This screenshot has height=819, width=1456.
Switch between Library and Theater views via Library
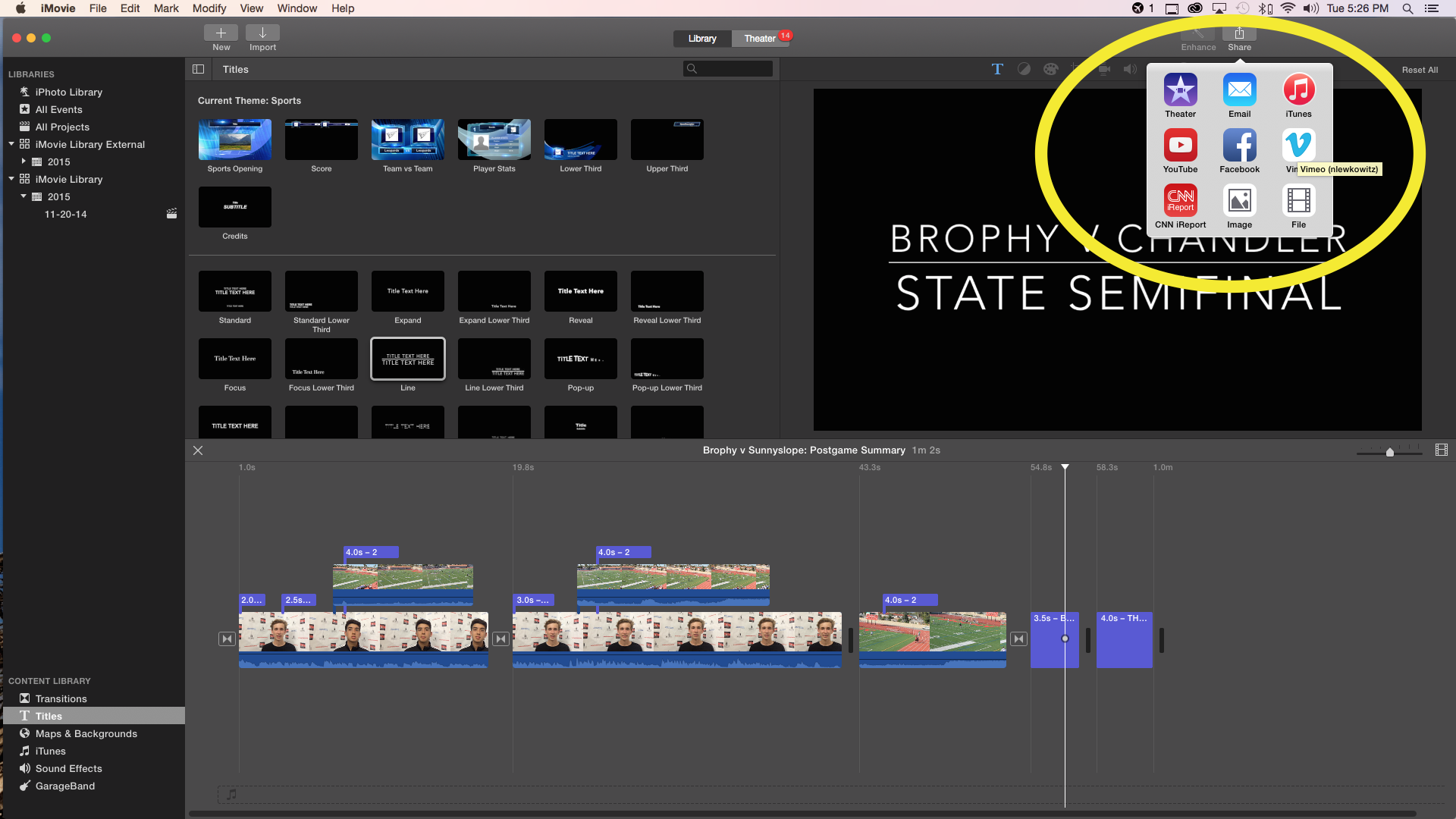point(701,38)
